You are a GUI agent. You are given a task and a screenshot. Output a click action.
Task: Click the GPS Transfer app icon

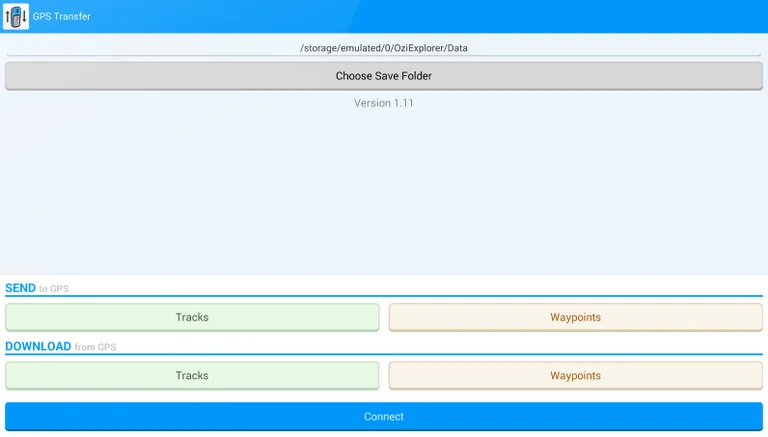(16, 16)
